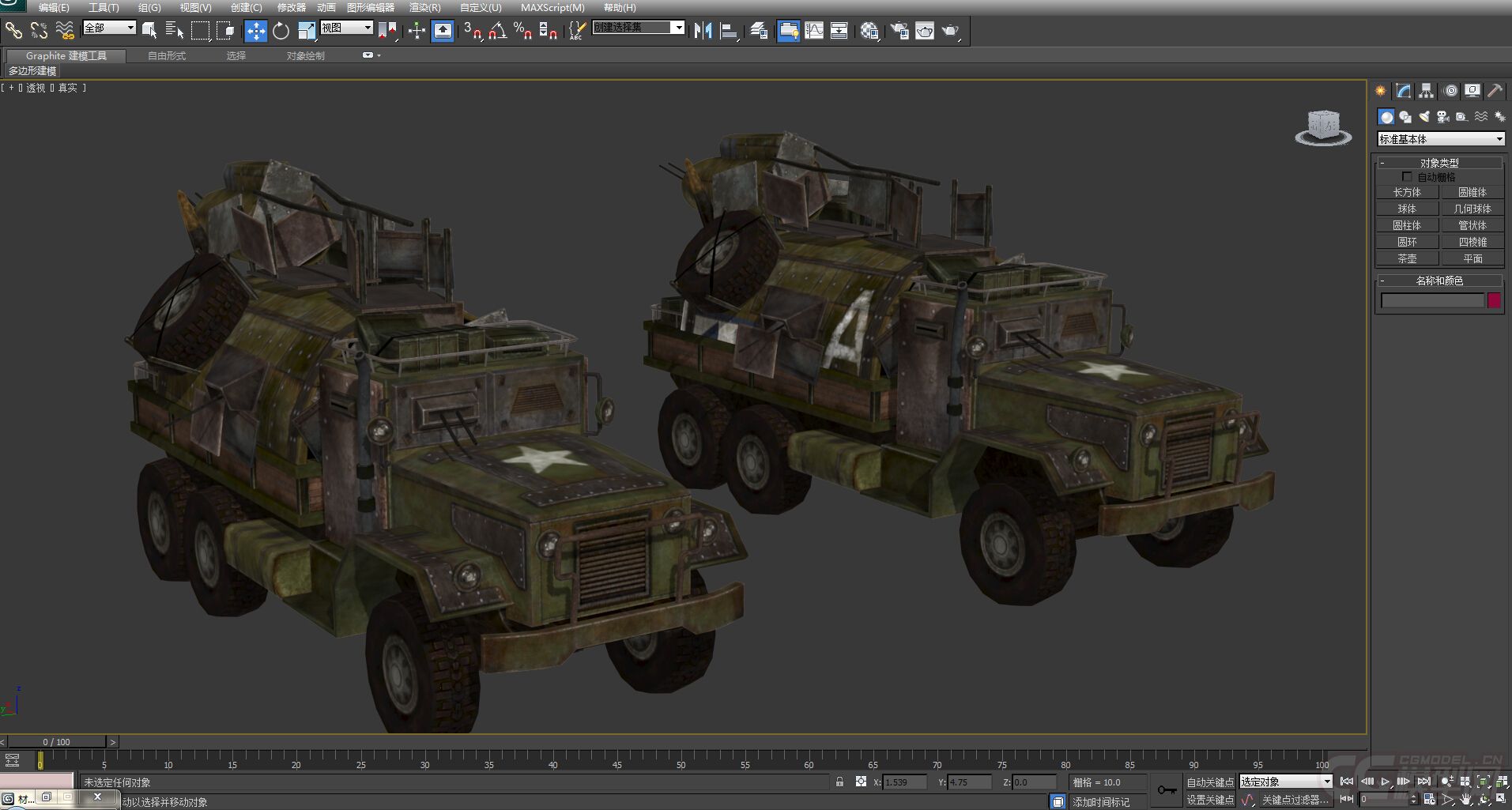Toggle Window/Crossing selection mode

(226, 31)
